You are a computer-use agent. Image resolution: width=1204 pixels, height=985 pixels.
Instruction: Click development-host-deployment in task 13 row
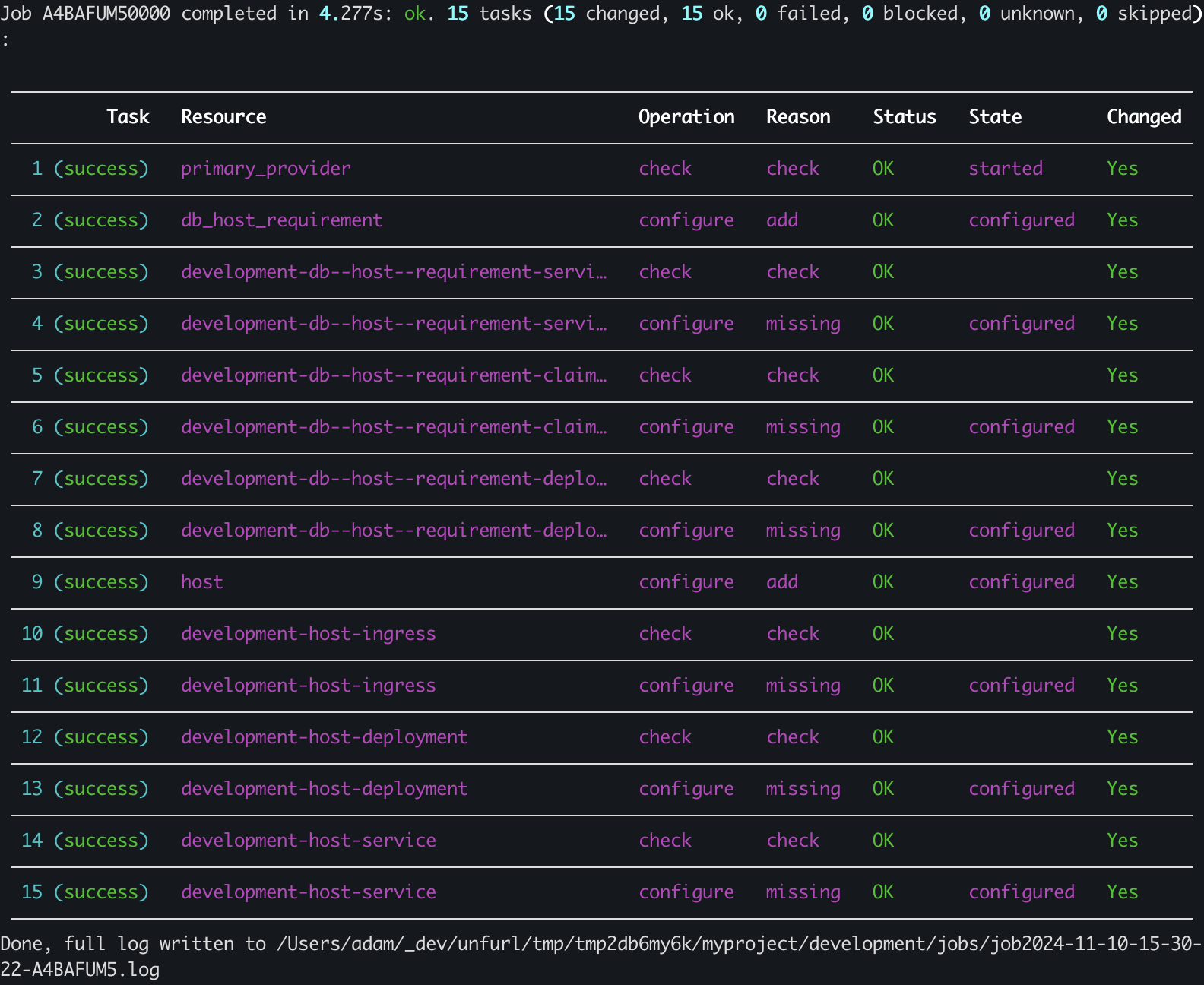(325, 789)
